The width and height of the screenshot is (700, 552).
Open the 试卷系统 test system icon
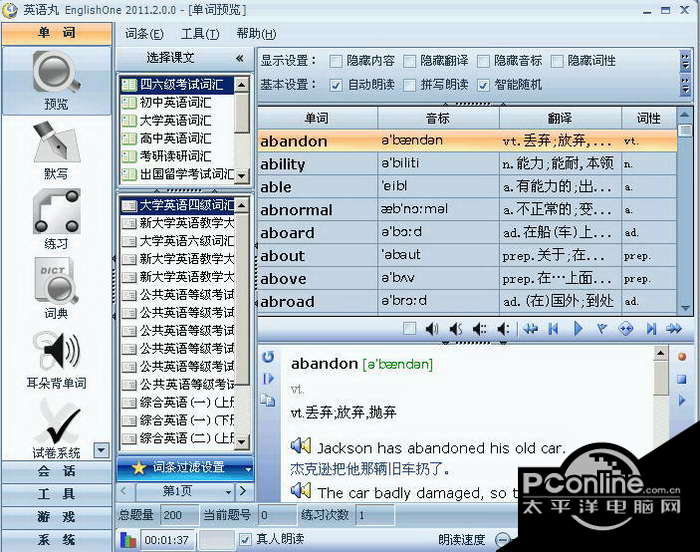point(56,429)
